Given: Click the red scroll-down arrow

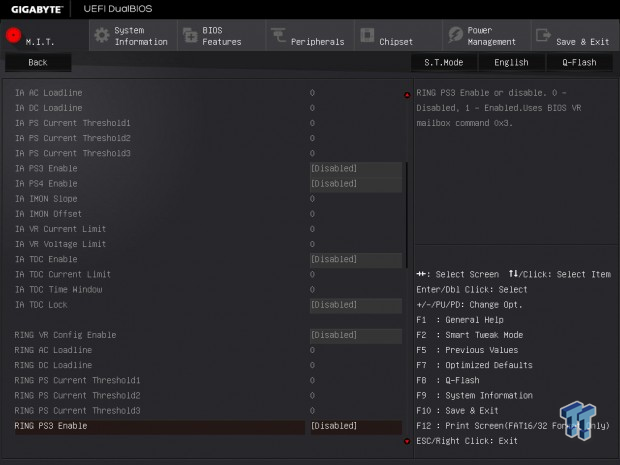Looking at the screenshot, I should click(x=407, y=441).
